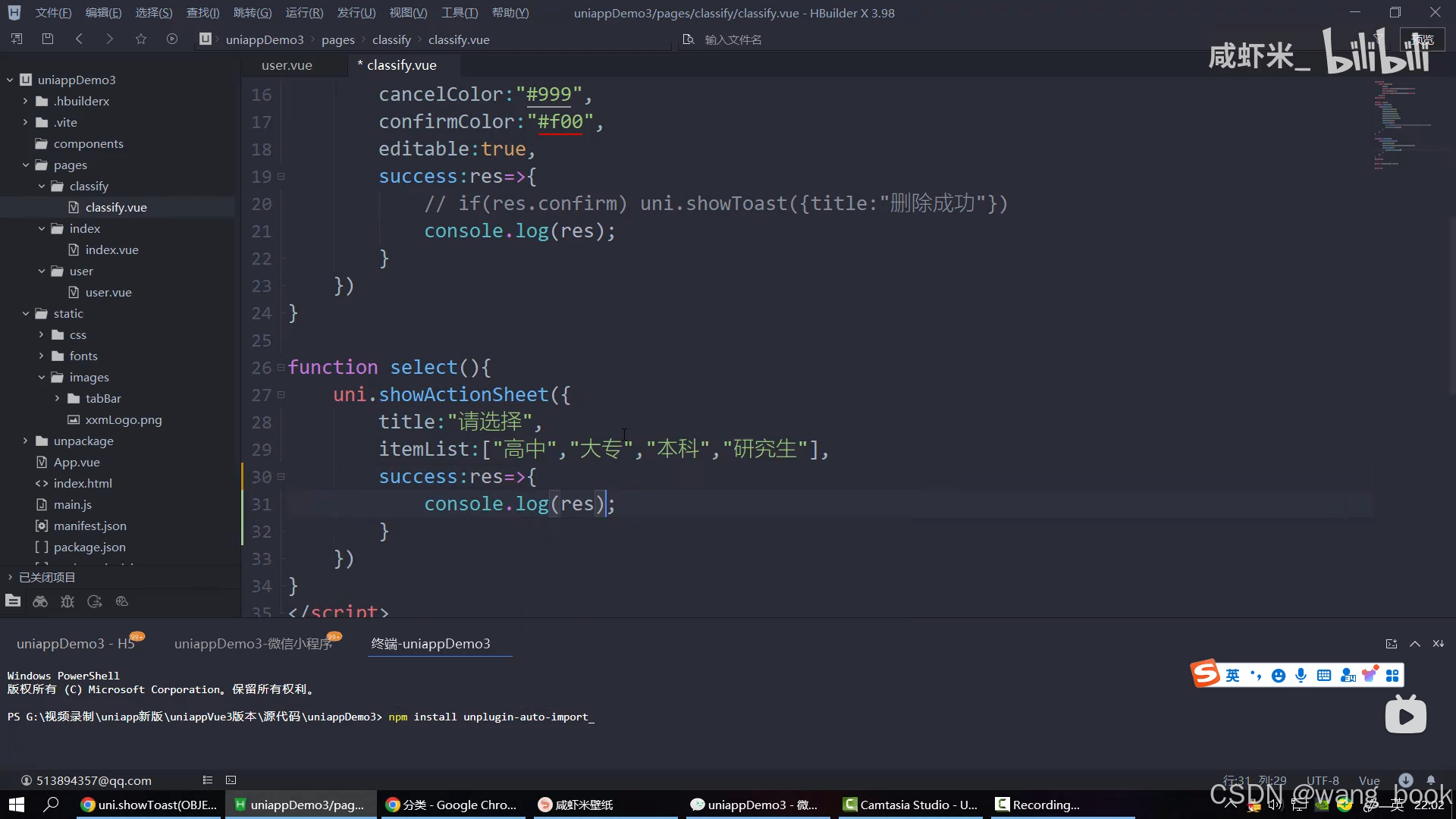Collapse the pages folder
The height and width of the screenshot is (819, 1456).
click(25, 165)
